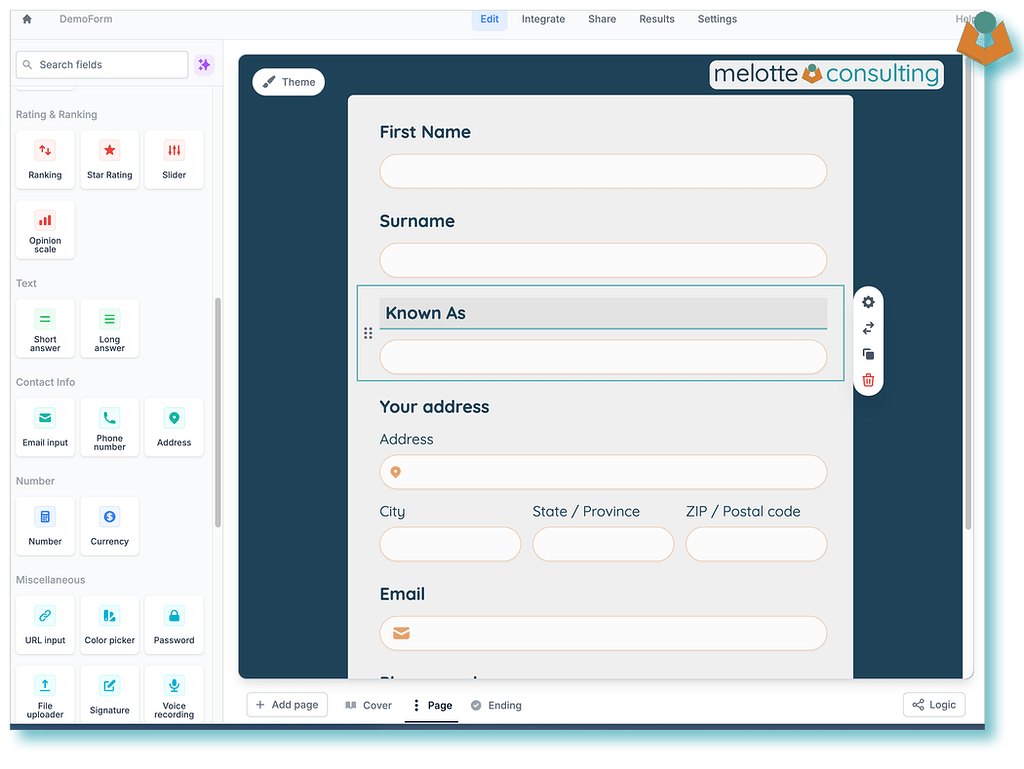Select the Signature field icon
The height and width of the screenshot is (769, 1024).
(x=109, y=693)
